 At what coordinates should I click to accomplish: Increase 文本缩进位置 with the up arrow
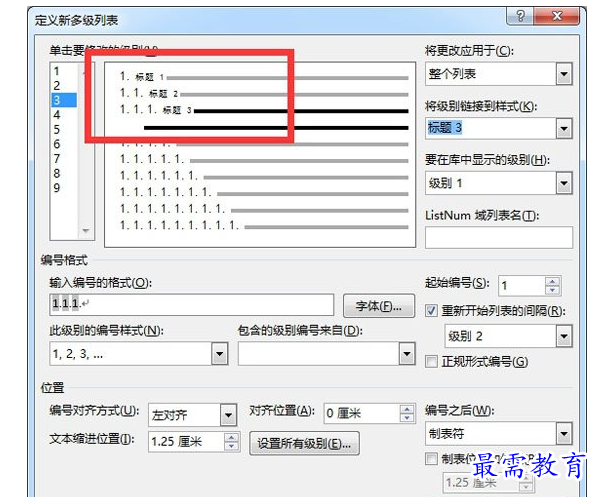click(231, 438)
